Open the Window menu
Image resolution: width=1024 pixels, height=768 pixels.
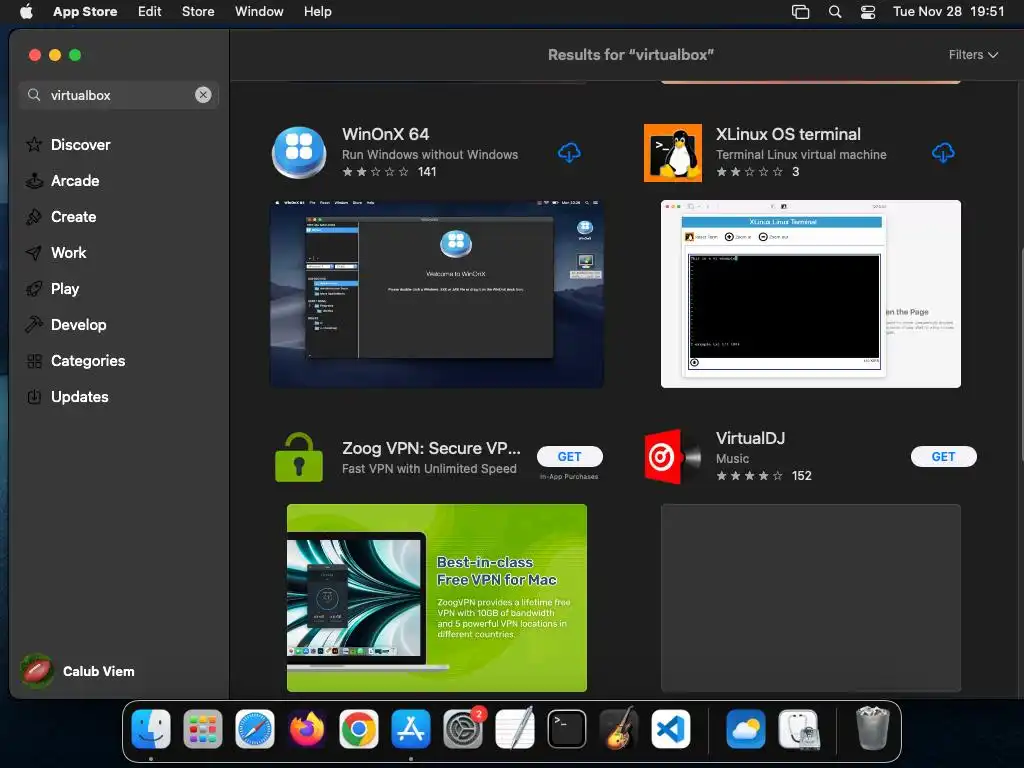coord(259,11)
